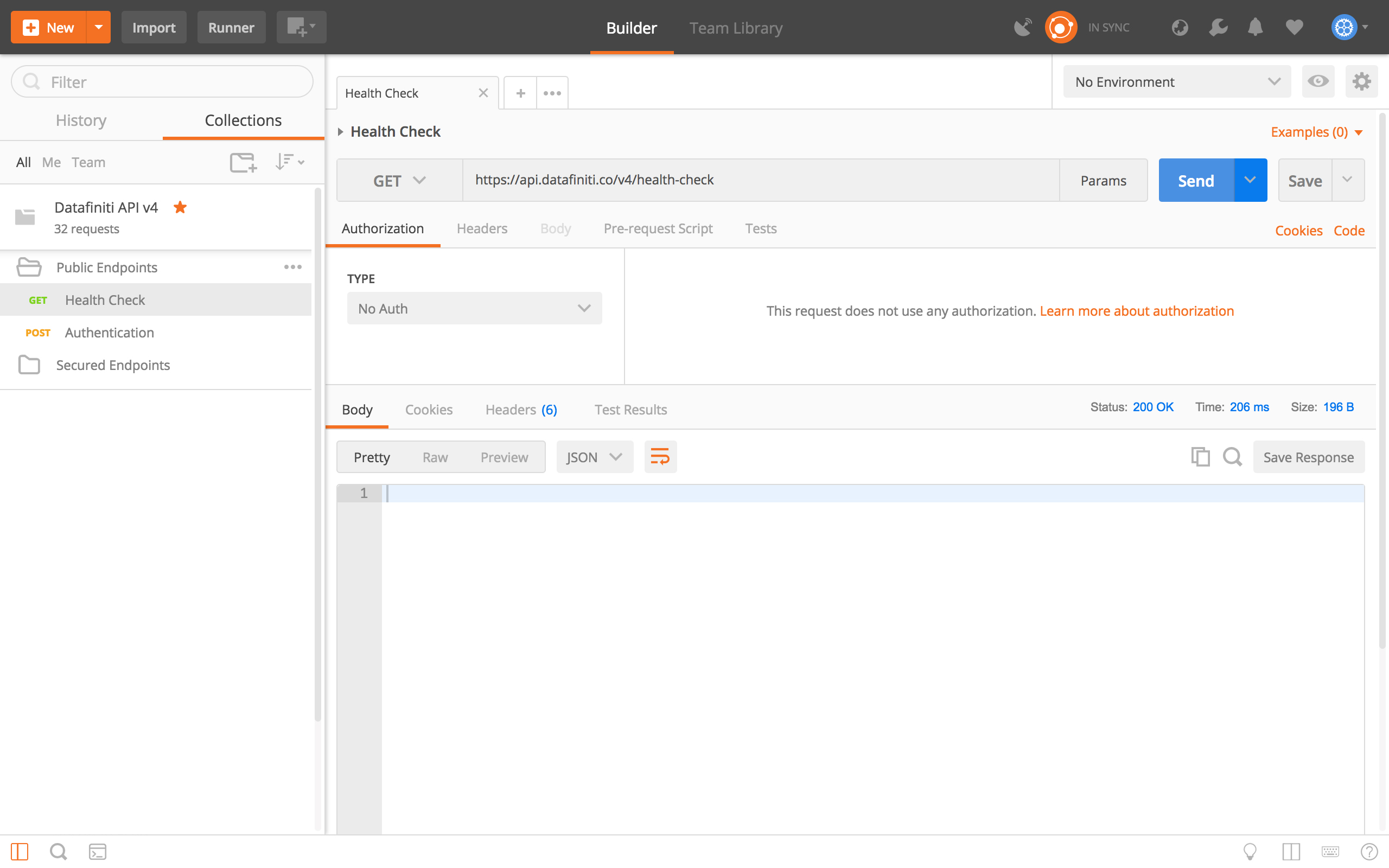Image resolution: width=1389 pixels, height=868 pixels.
Task: Open the Tests tab
Action: (x=761, y=228)
